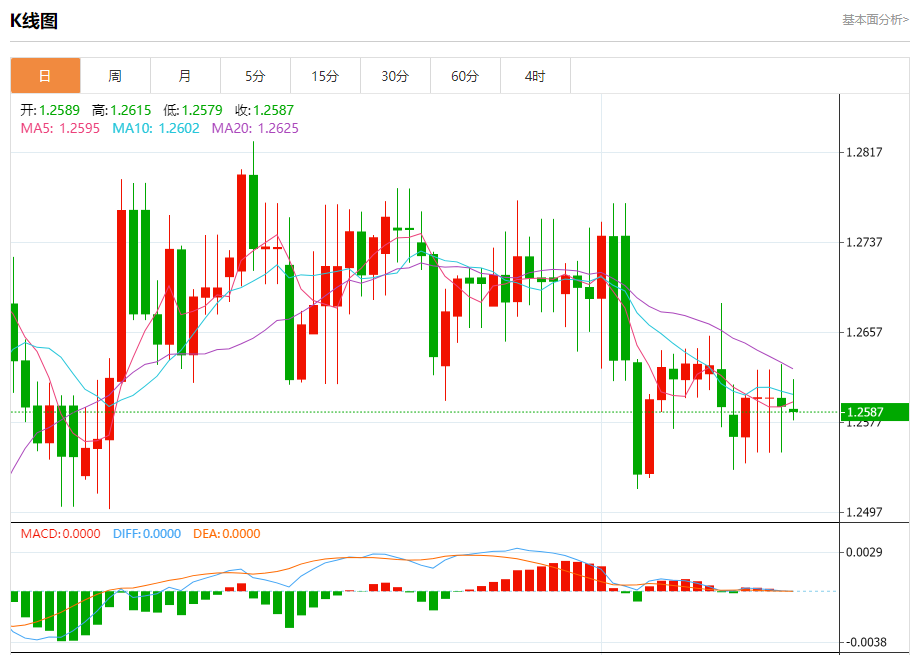Open the 30分 interval tab
This screenshot has height=655, width=916.
pyautogui.click(x=395, y=76)
